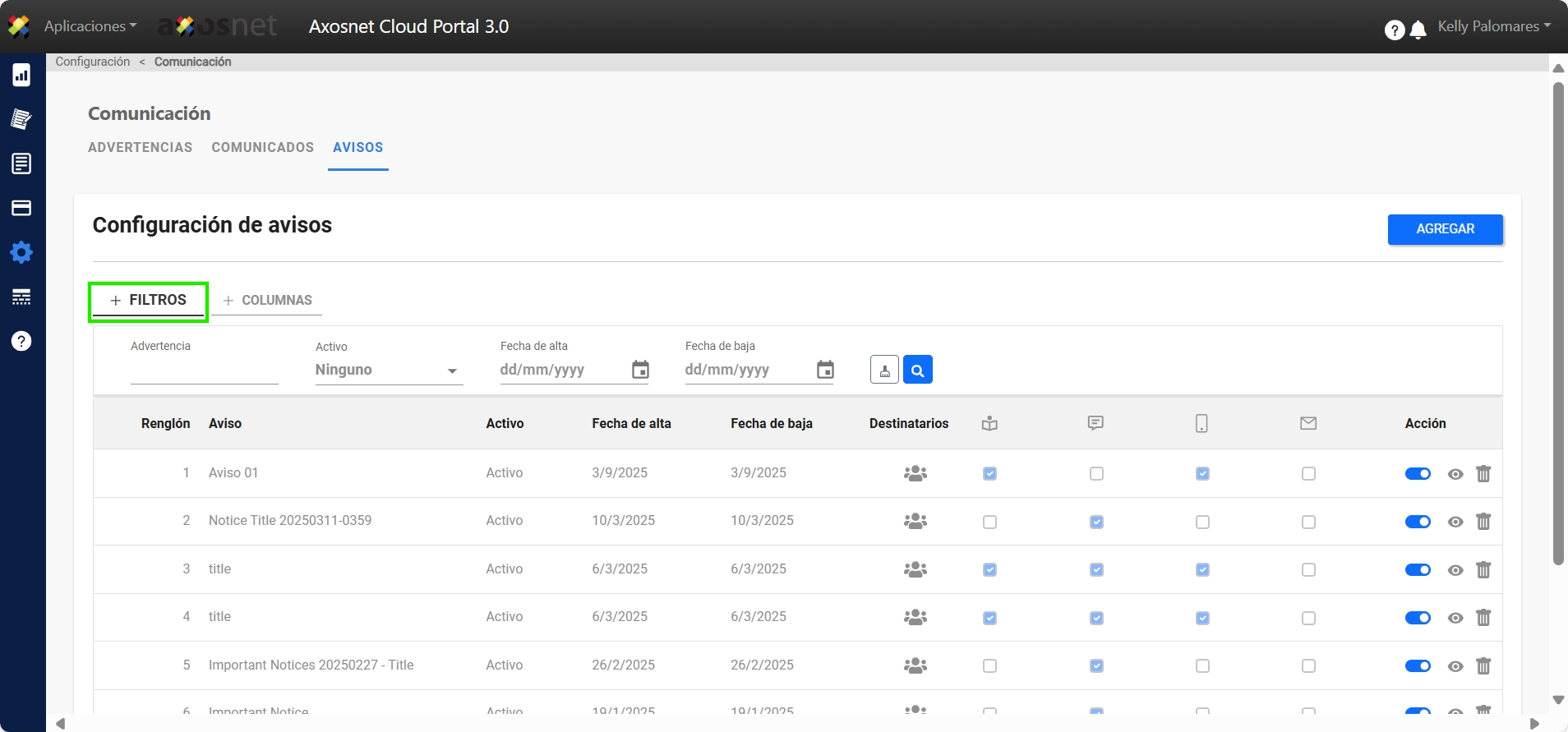Image resolution: width=1568 pixels, height=732 pixels.
Task: Click the Configuración breadcrumb link
Action: click(x=93, y=62)
